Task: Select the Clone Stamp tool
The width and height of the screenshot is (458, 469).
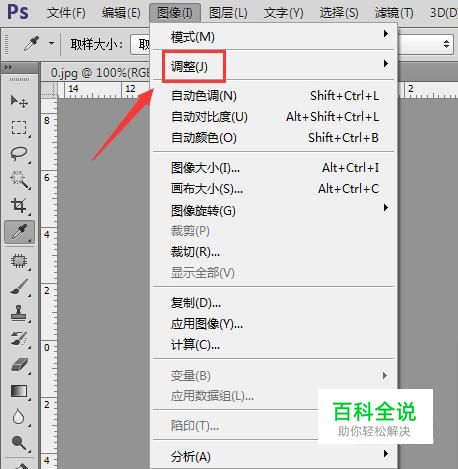Action: coord(19,313)
